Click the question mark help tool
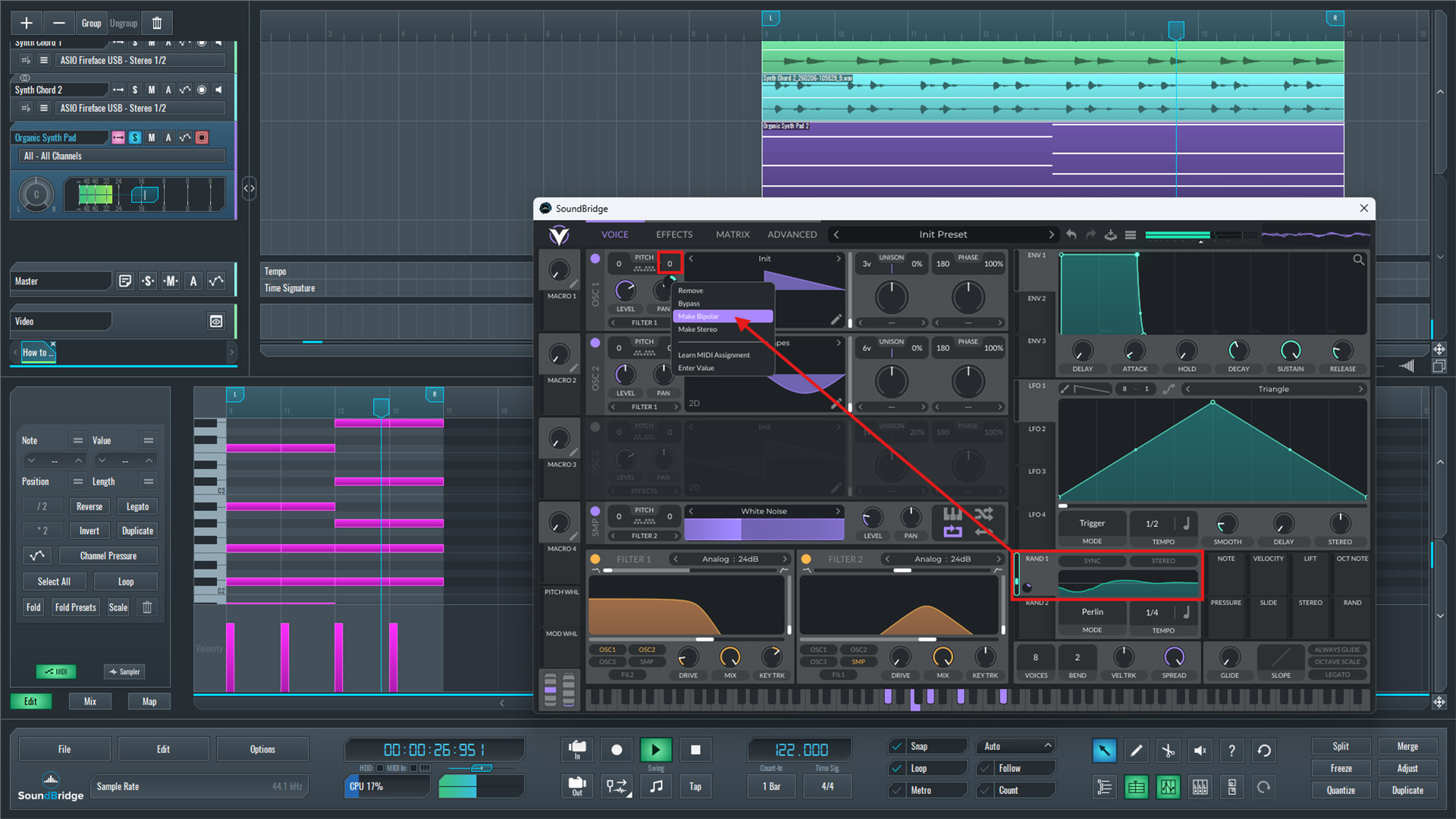Viewport: 1456px width, 819px height. pyautogui.click(x=1232, y=751)
